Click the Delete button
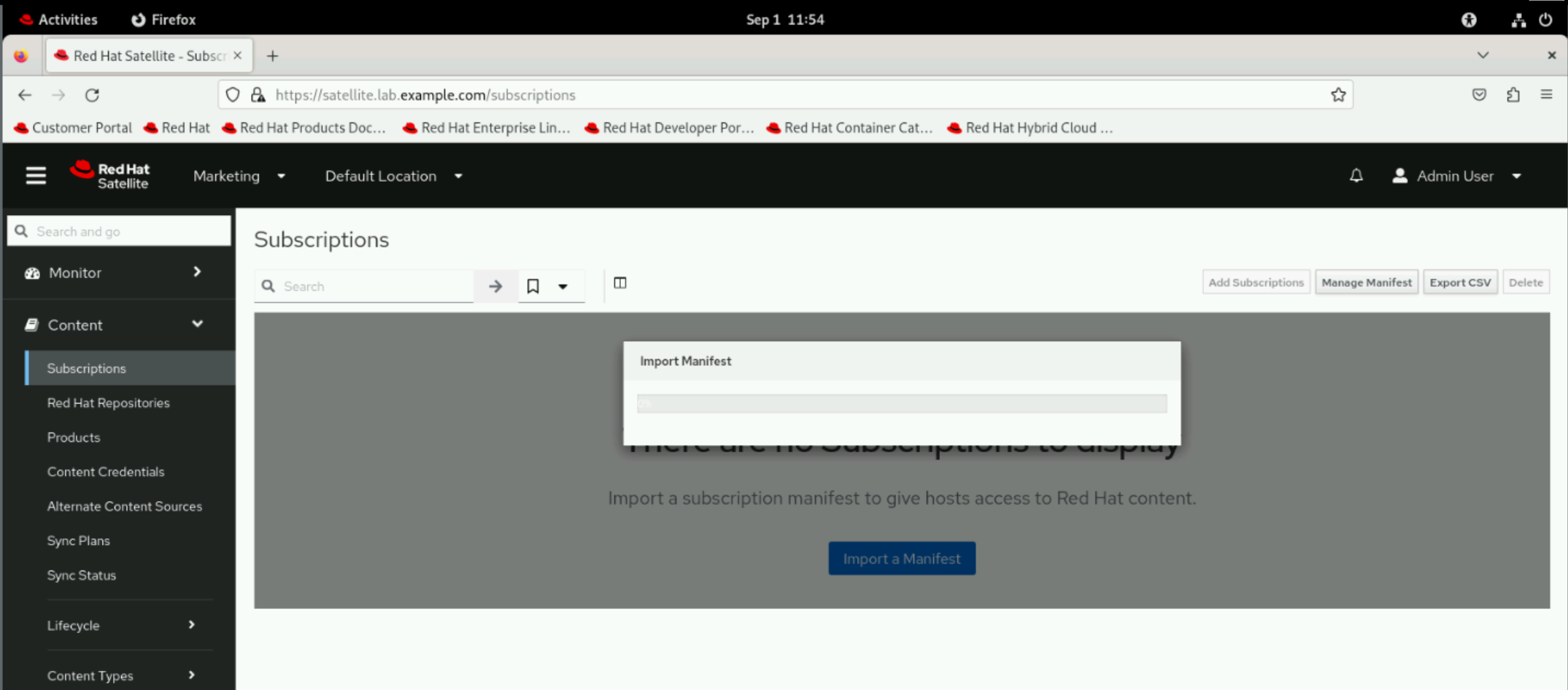 tap(1526, 282)
